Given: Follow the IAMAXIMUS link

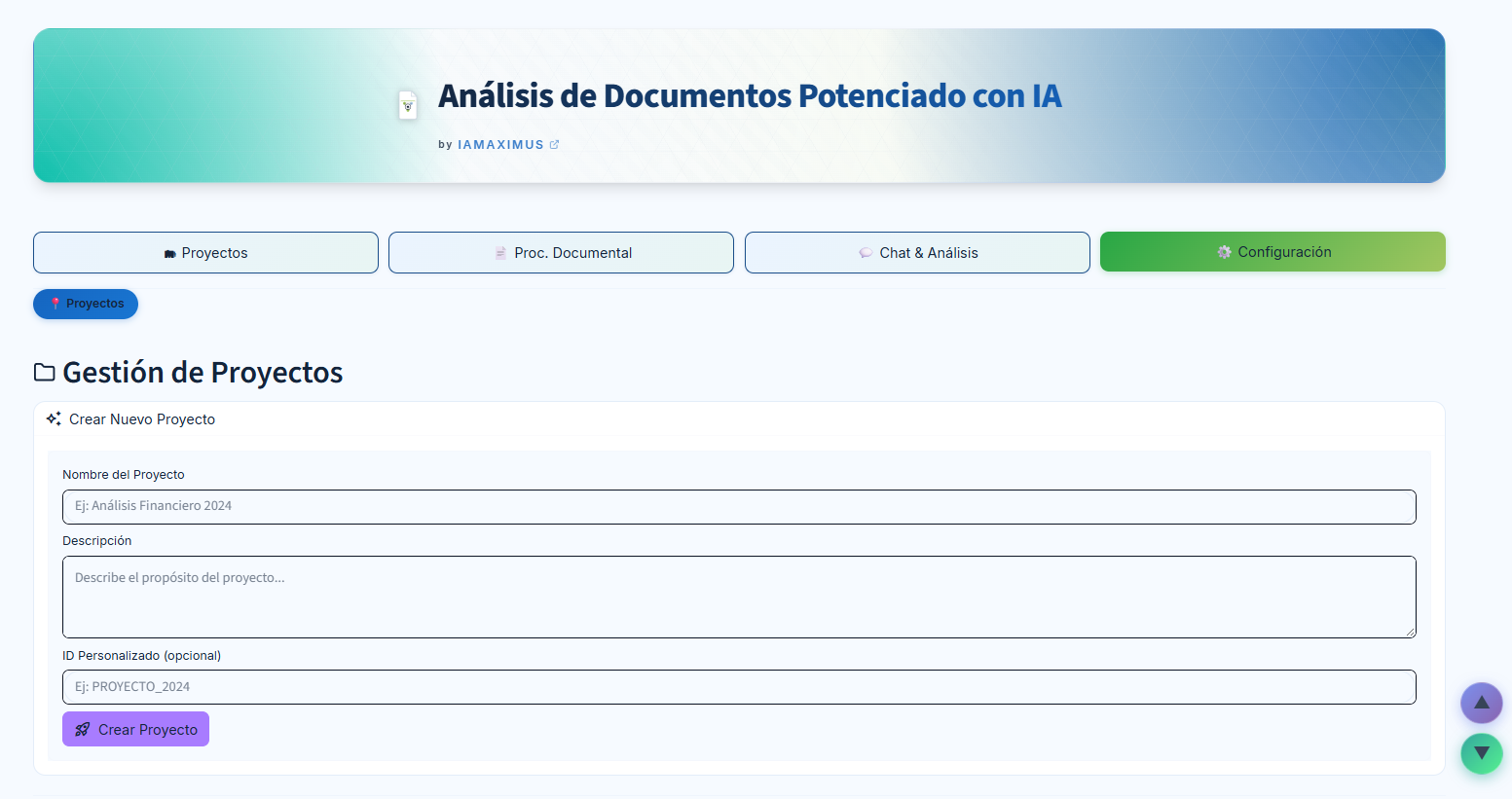Looking at the screenshot, I should coord(500,145).
